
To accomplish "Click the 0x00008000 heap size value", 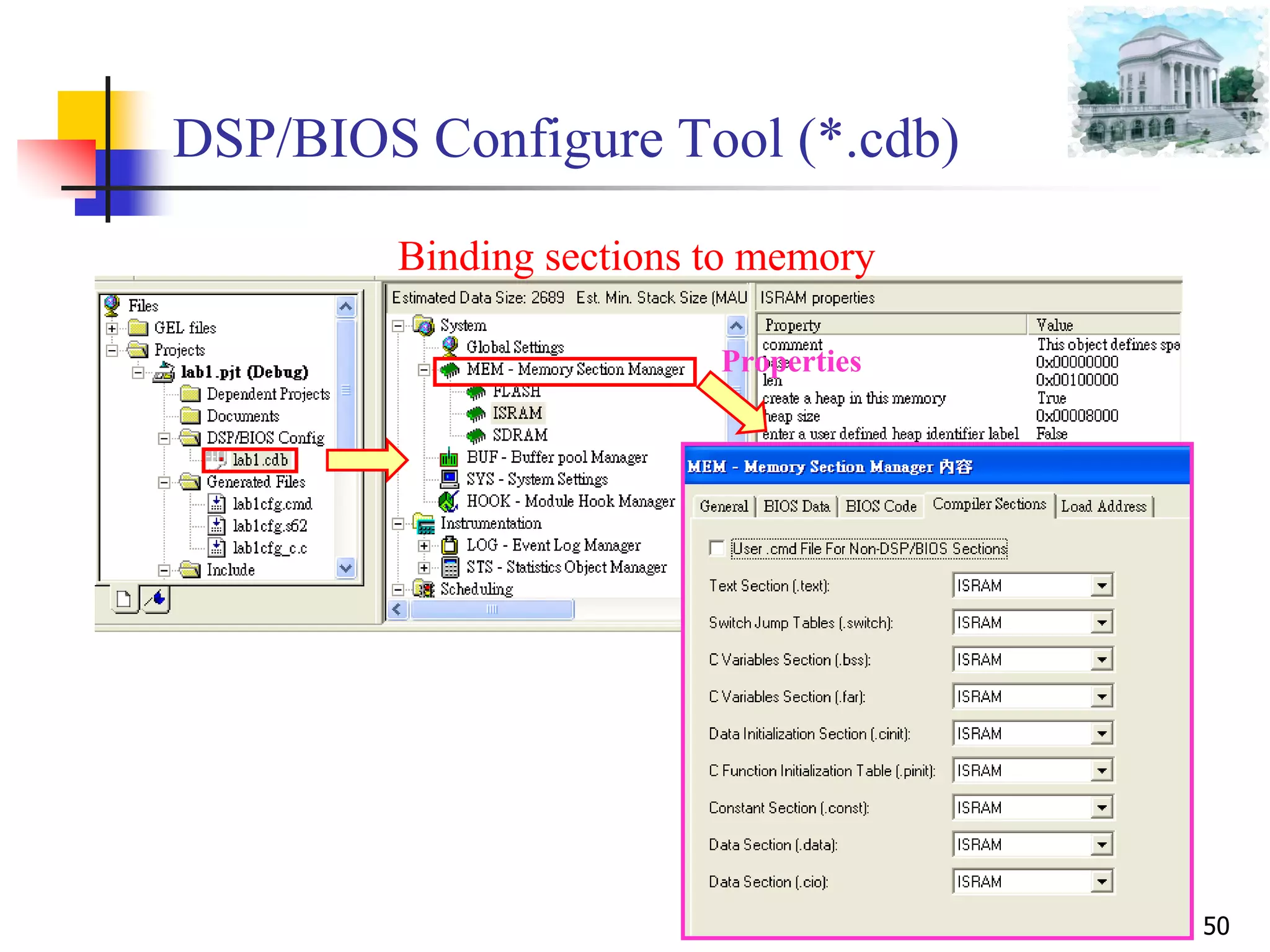I will [x=1077, y=416].
